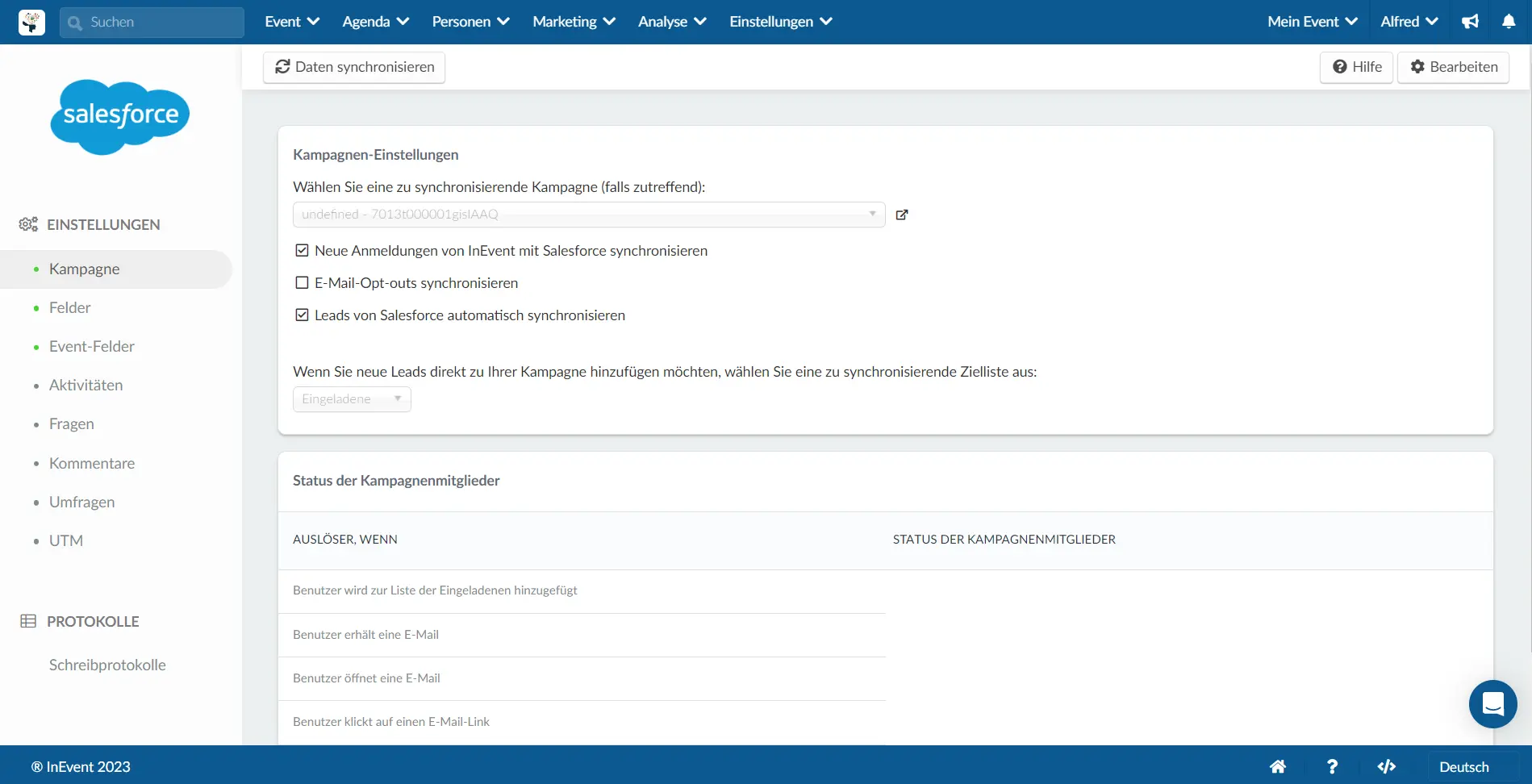Click the '® InEvent 2023' footer text
Screen dimensions: 1532x784
81,767
